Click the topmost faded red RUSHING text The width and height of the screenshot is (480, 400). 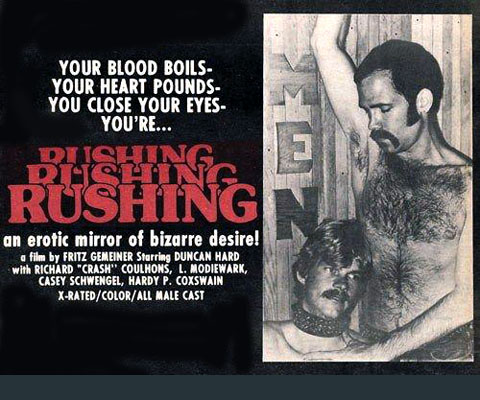[x=126, y=155]
